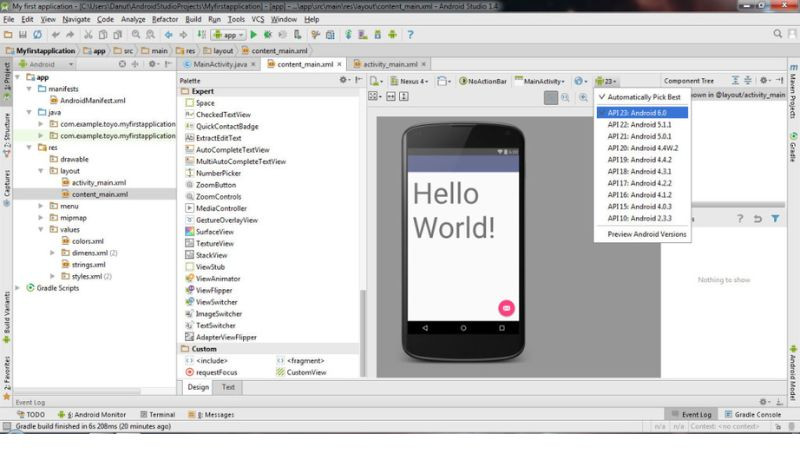Zoom in on the design preview
800x450 pixels.
pyautogui.click(x=583, y=97)
